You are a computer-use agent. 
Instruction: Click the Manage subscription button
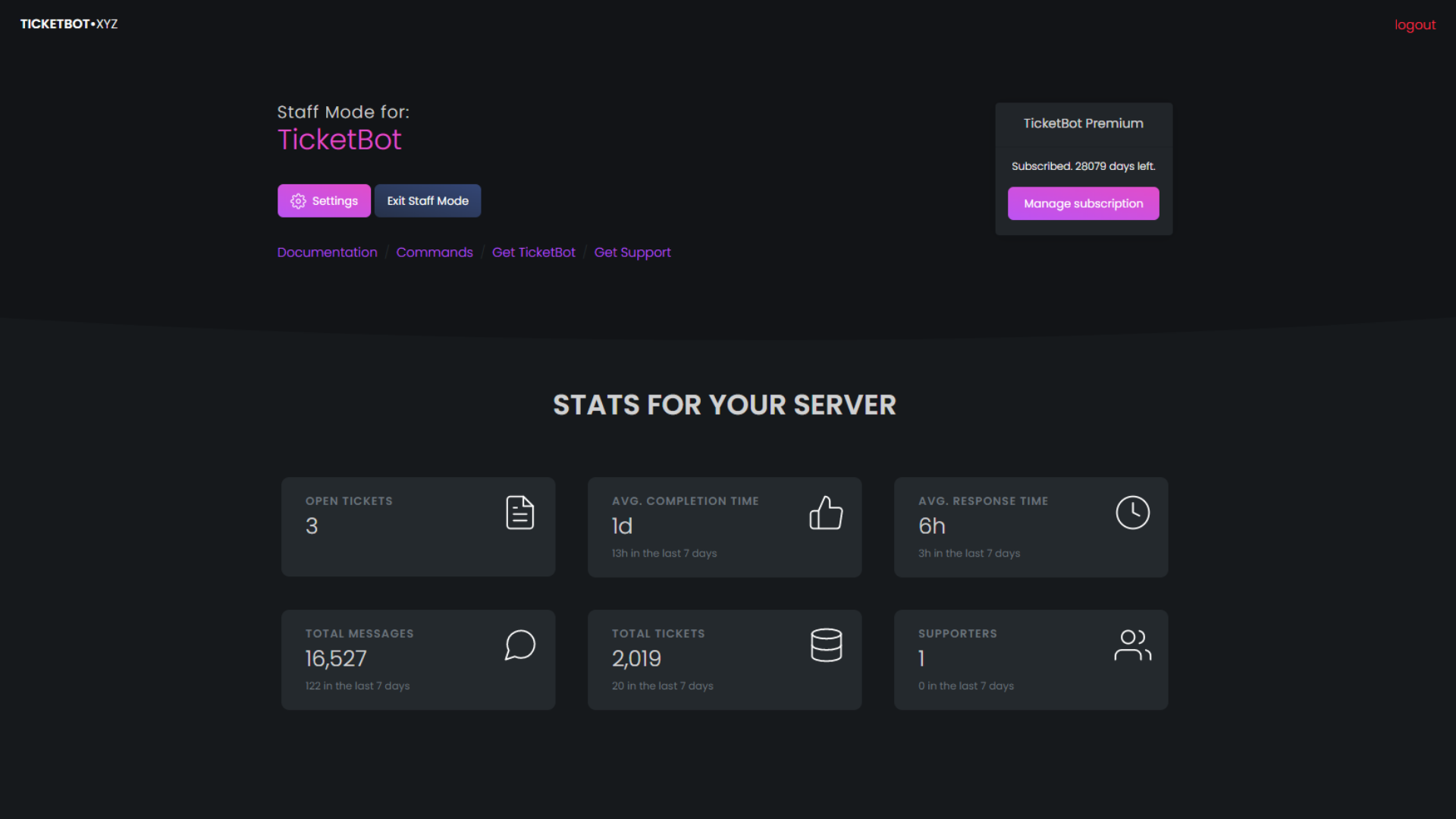tap(1083, 203)
